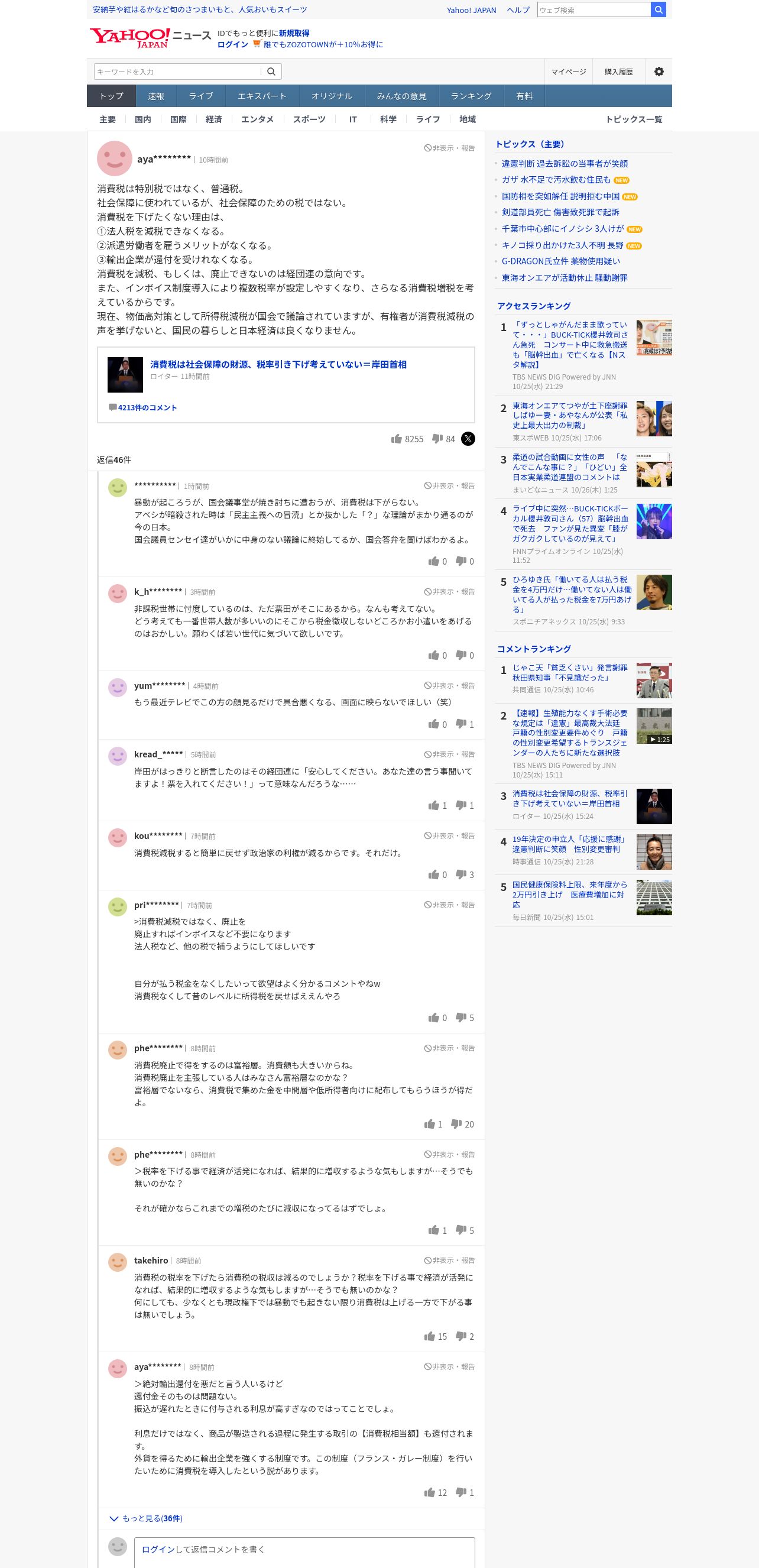Image resolution: width=759 pixels, height=1568 pixels.
Task: Open ヘルプ link
Action: (518, 11)
